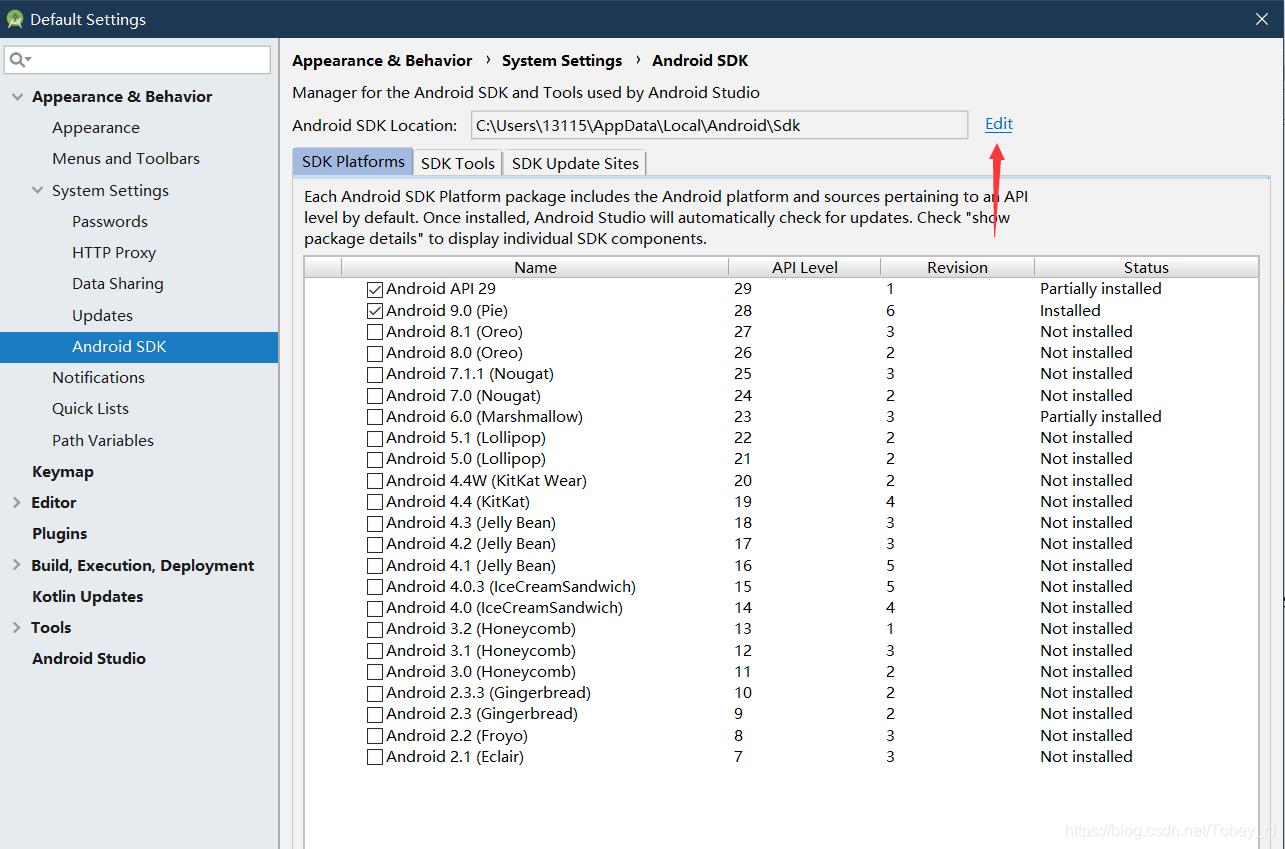This screenshot has width=1285, height=849.
Task: Open Appearance settings page
Action: point(96,128)
